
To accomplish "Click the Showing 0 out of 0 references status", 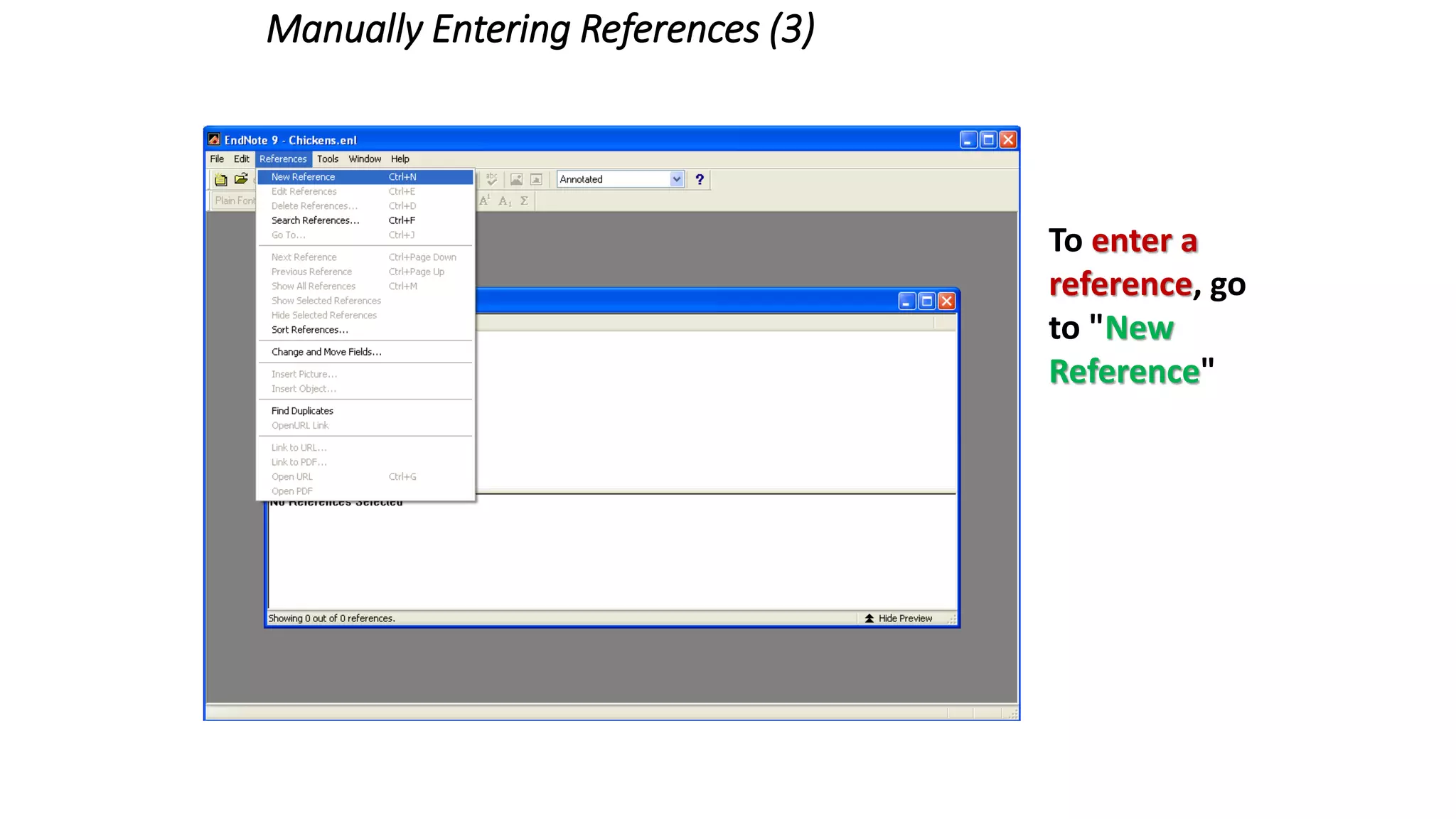I will point(332,619).
